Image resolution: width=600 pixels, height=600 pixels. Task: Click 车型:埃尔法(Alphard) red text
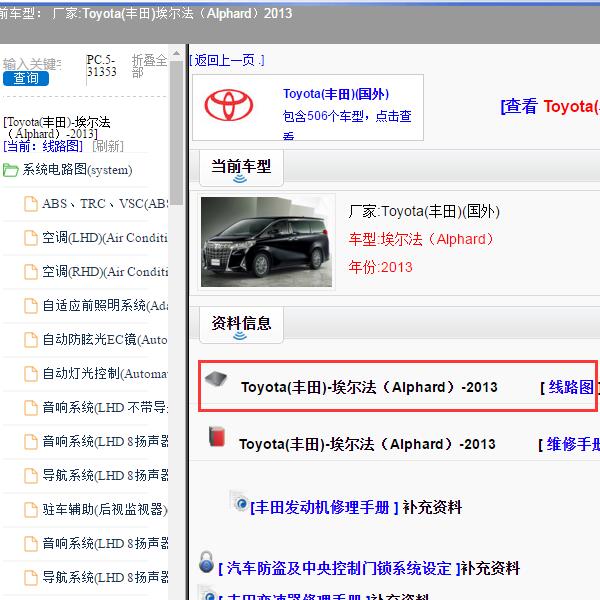click(x=421, y=239)
